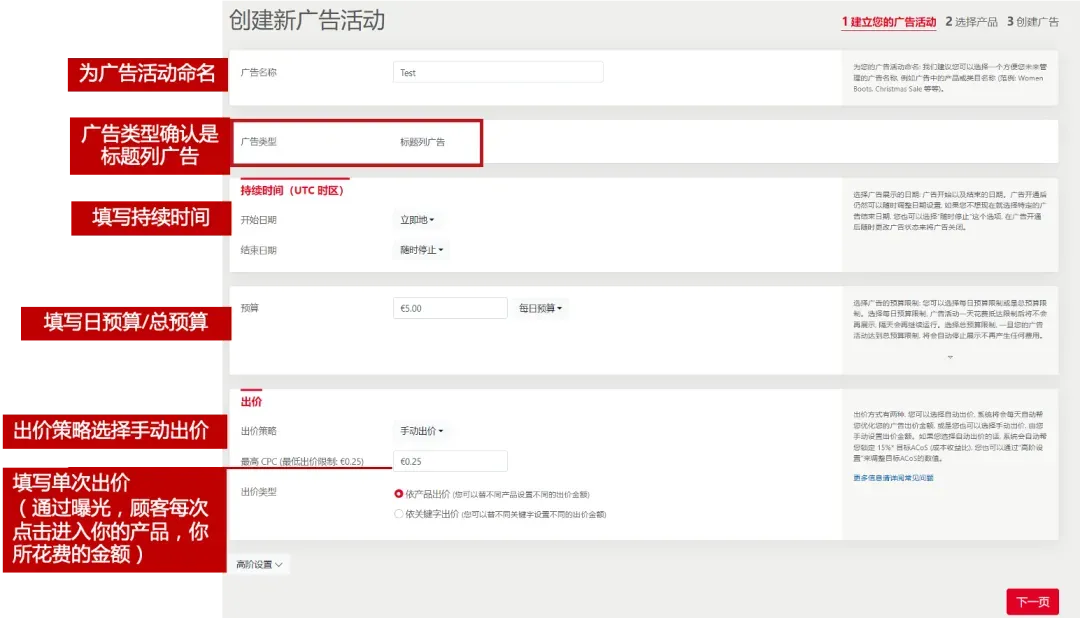
Task: Switch to step 2 选择产品
Action: (971, 22)
